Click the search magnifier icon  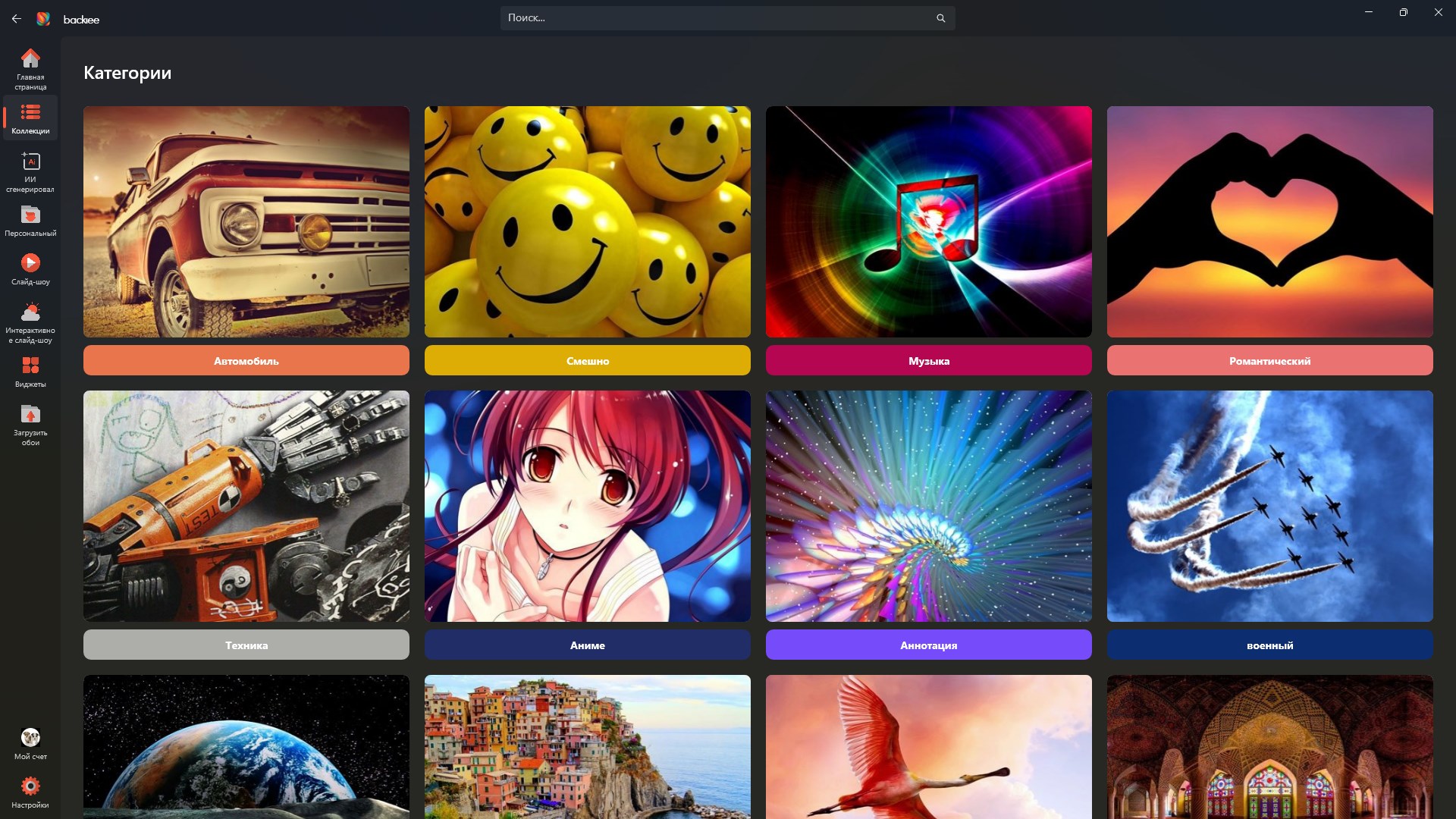pos(940,18)
